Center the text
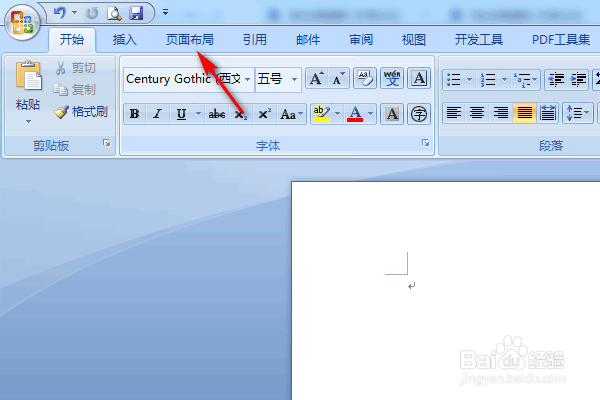This screenshot has height=400, width=600. (x=477, y=113)
